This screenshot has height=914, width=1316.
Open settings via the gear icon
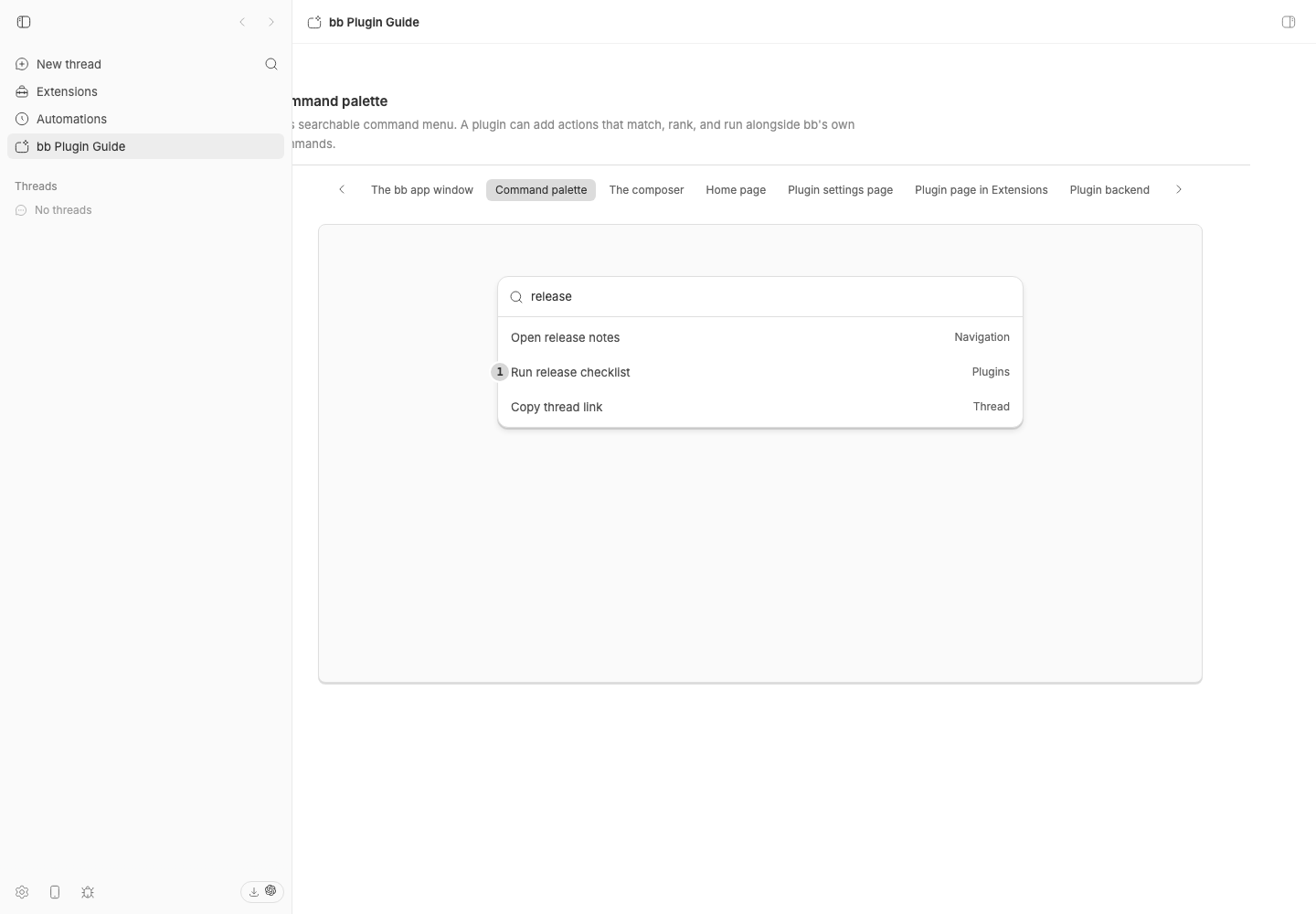point(22,892)
